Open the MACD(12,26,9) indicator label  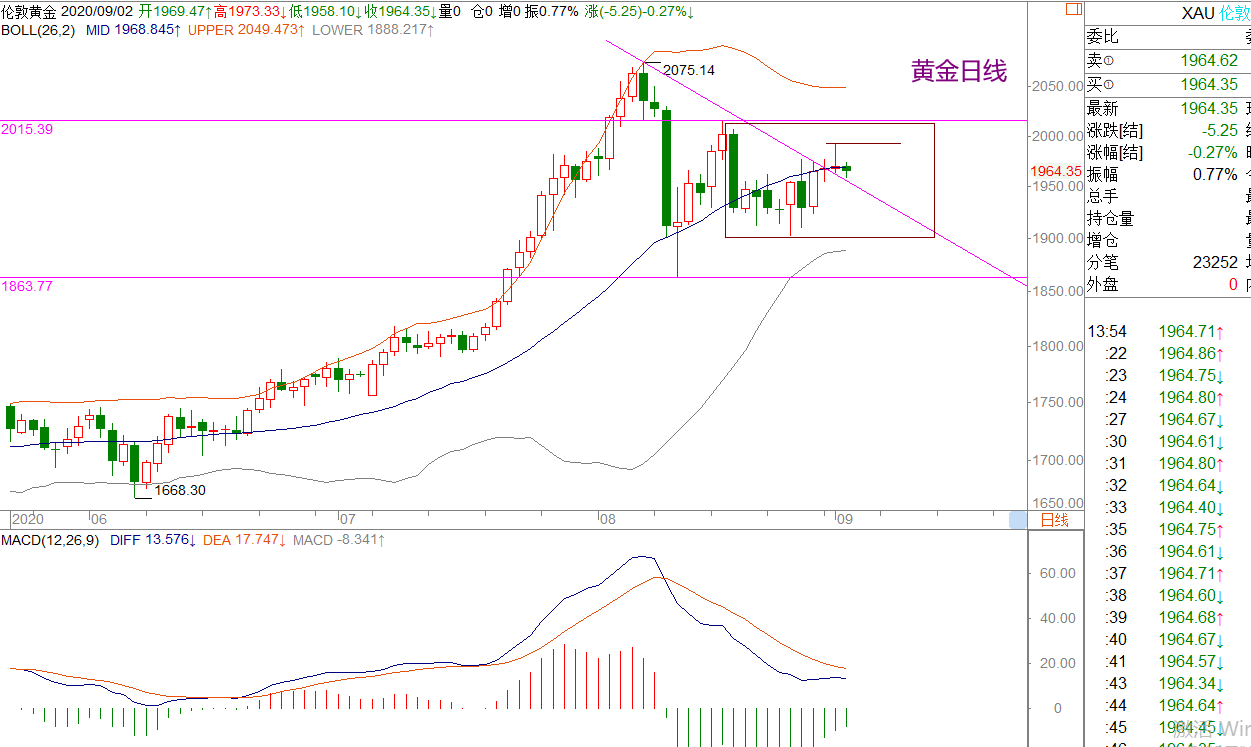tap(51, 540)
